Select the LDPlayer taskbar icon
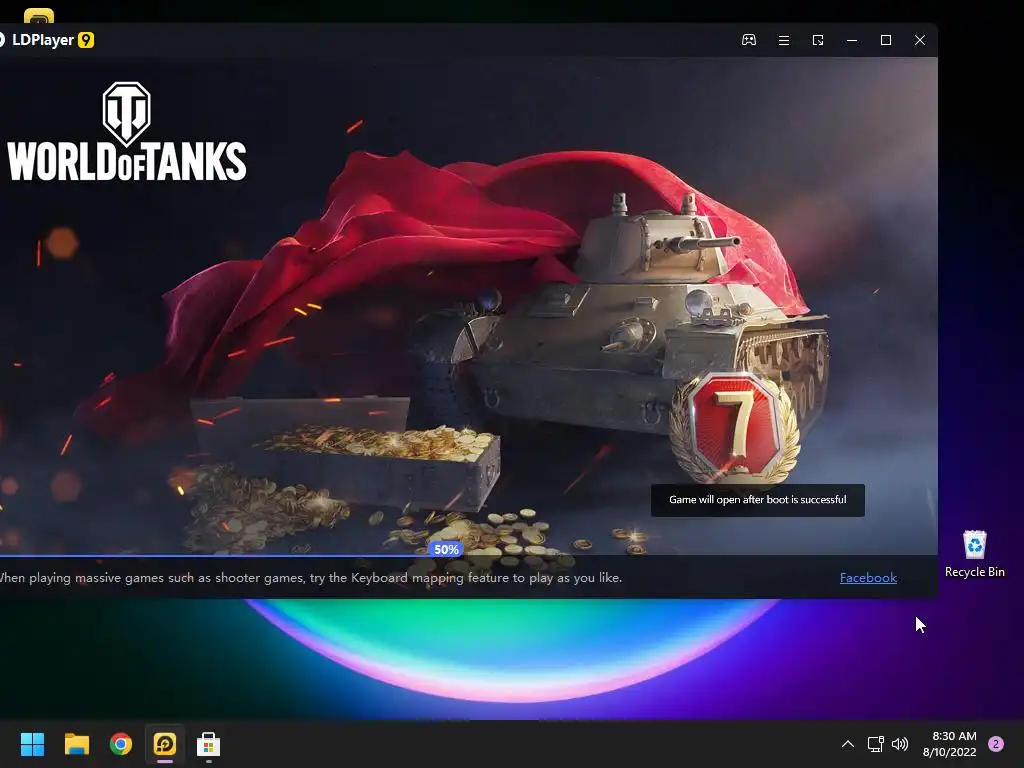The height and width of the screenshot is (768, 1024). (x=165, y=744)
